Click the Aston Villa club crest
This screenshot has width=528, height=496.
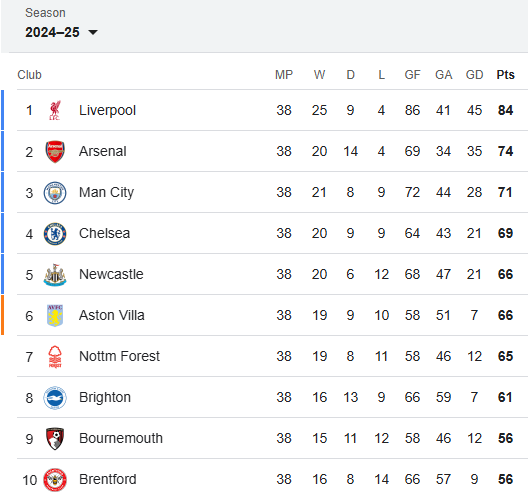pyautogui.click(x=55, y=316)
